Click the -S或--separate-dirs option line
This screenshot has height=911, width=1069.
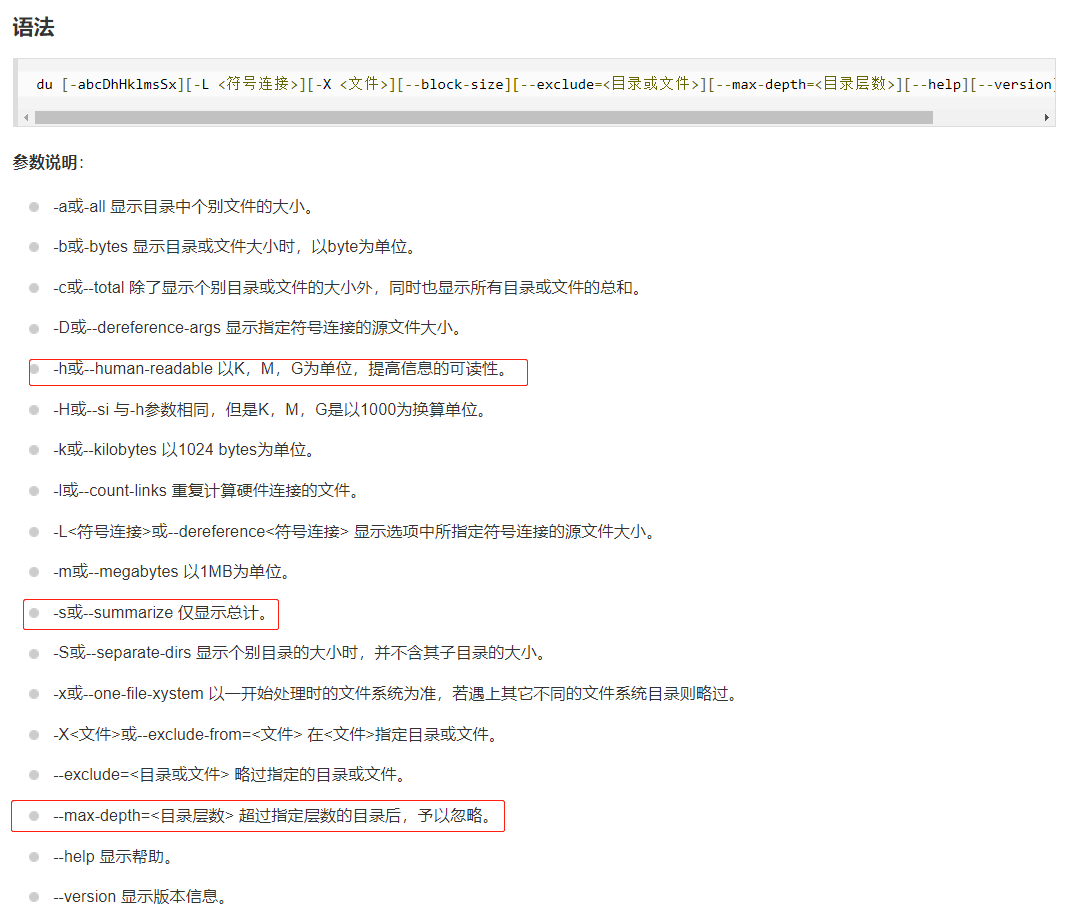coord(300,653)
